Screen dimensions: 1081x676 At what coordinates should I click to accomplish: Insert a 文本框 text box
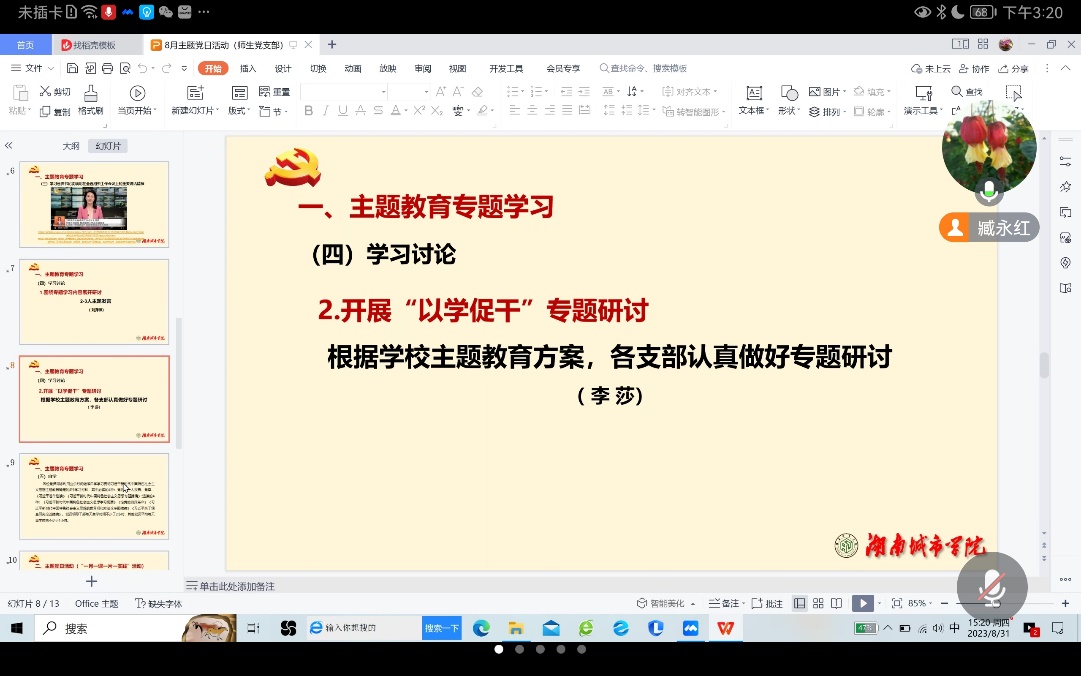[753, 103]
